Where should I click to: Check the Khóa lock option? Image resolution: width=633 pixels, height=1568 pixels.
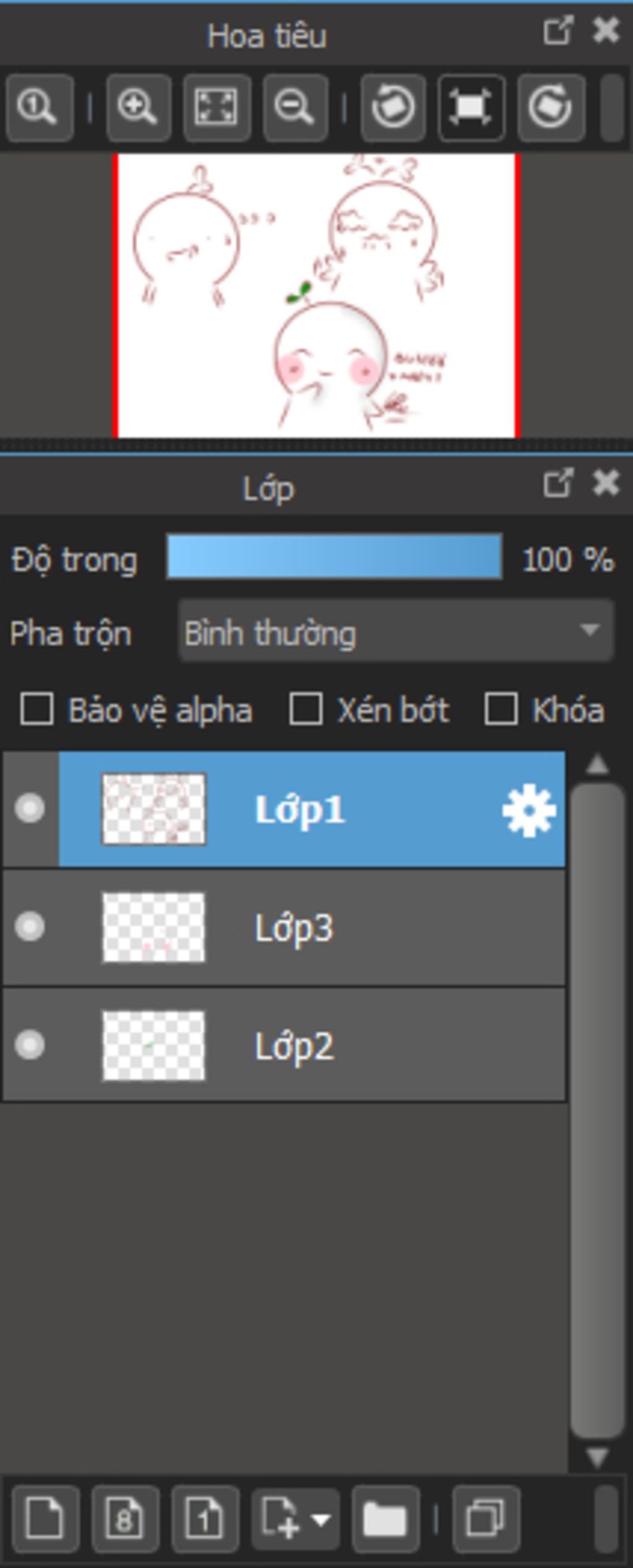pyautogui.click(x=501, y=709)
